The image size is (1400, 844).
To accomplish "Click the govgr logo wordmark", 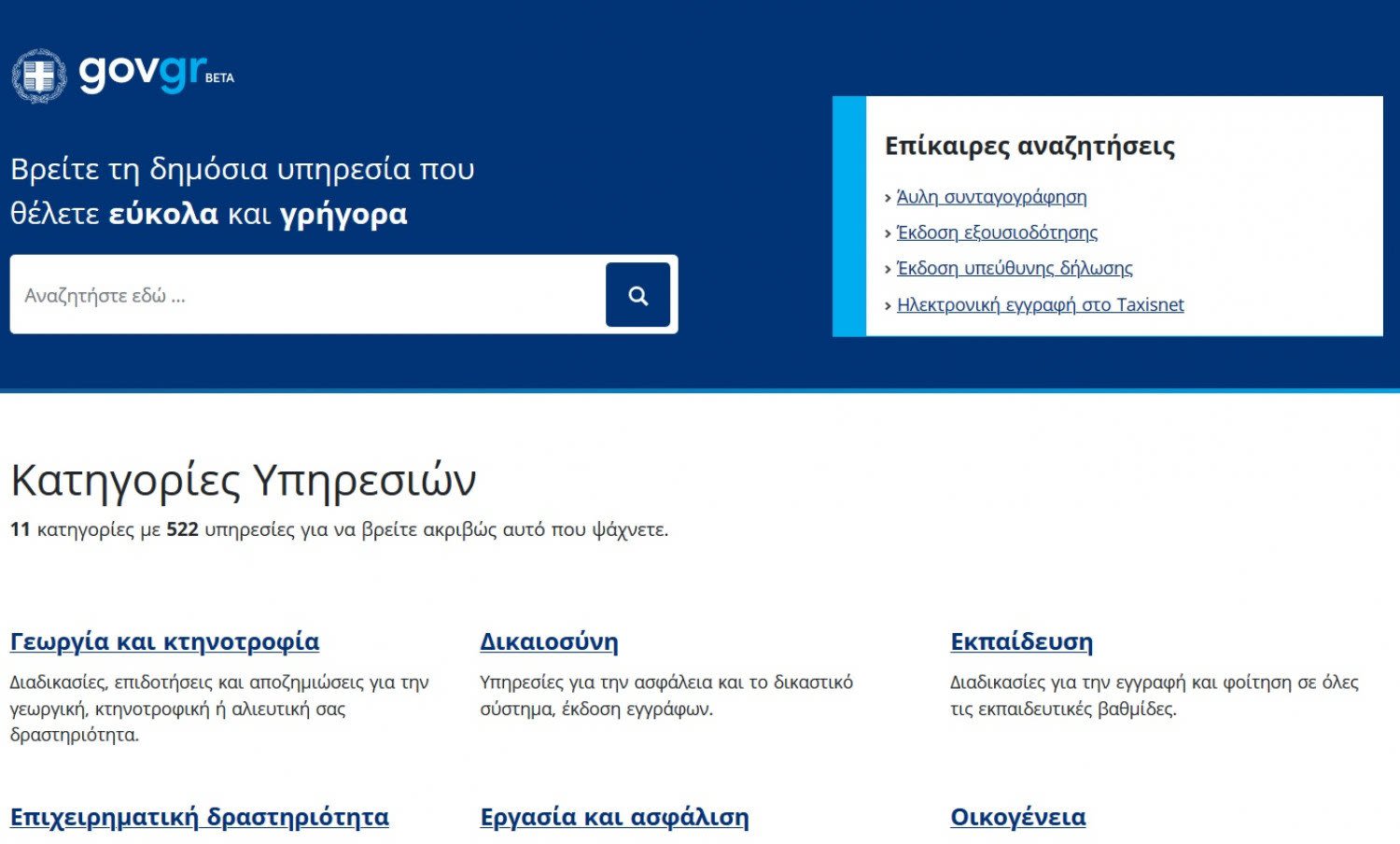I will 142,73.
